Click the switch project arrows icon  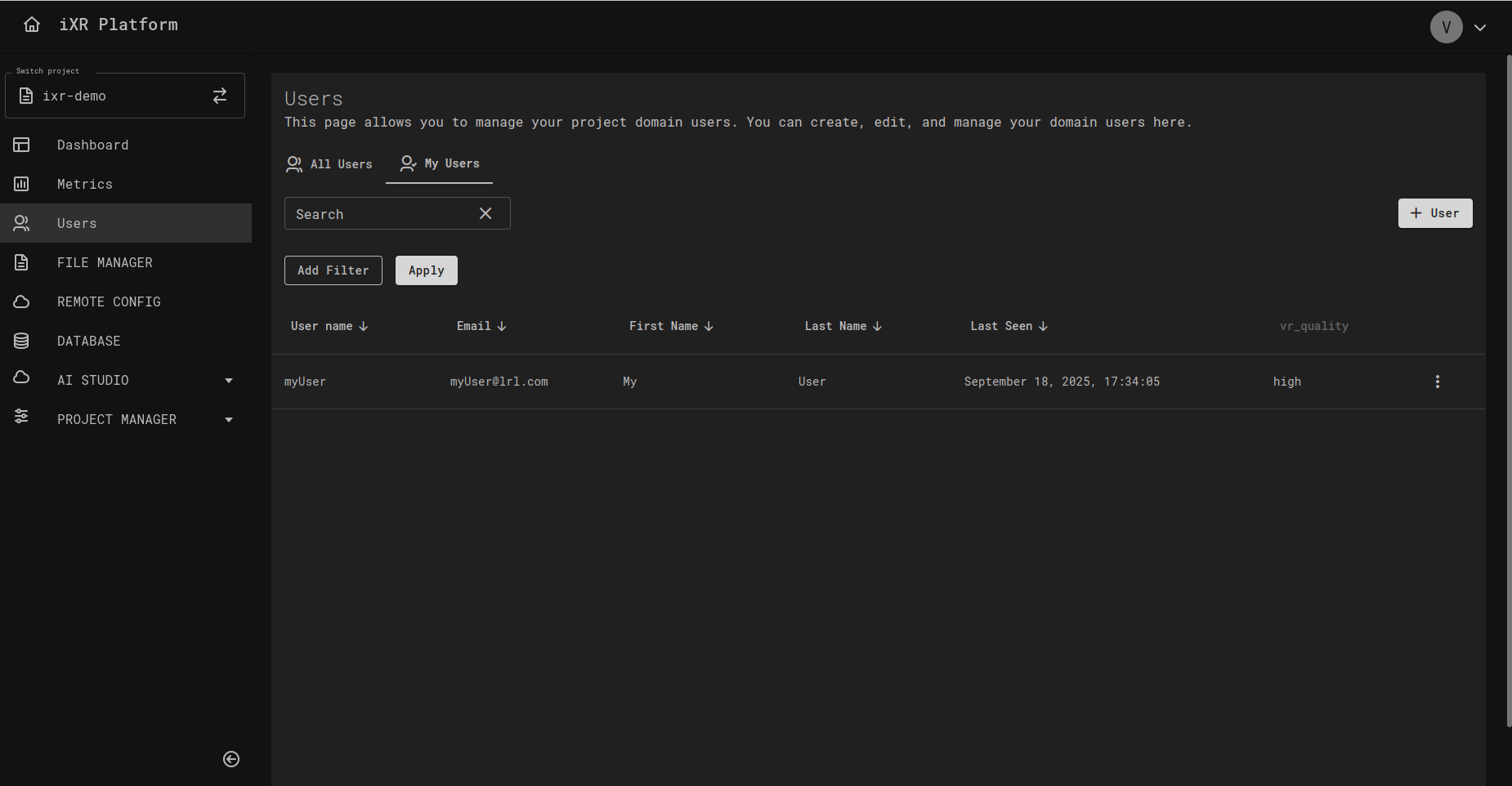[x=220, y=96]
